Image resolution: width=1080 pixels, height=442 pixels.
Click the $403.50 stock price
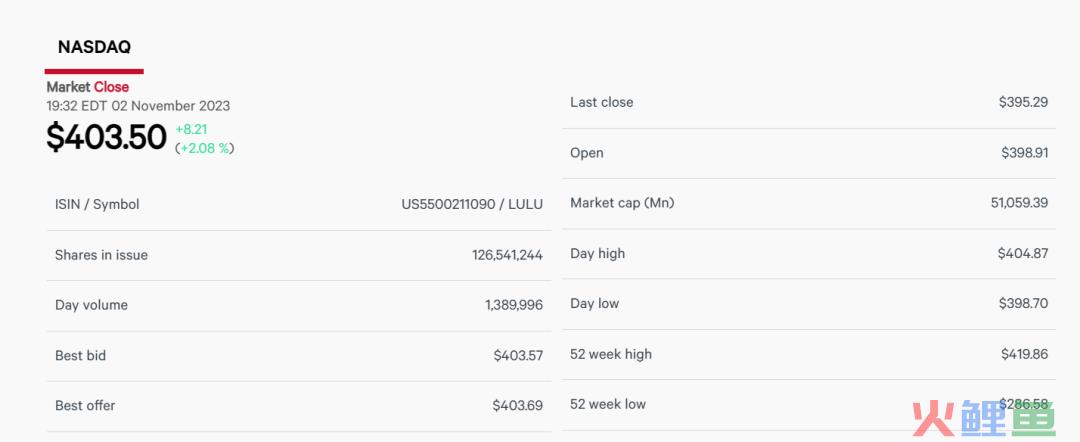tap(106, 136)
